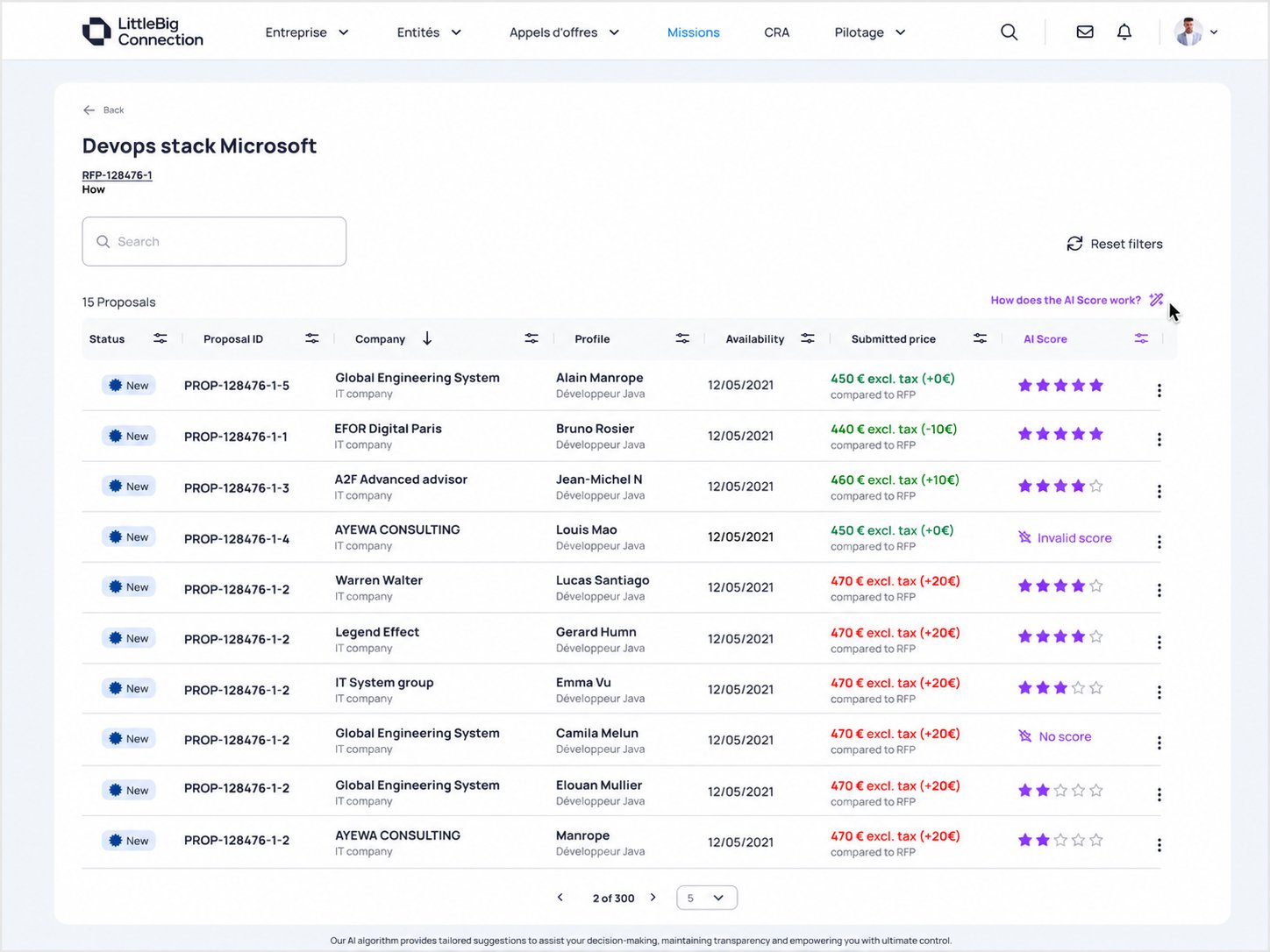The height and width of the screenshot is (952, 1270).
Task: Open the Proposal ID column filter icon
Action: pyautogui.click(x=312, y=338)
